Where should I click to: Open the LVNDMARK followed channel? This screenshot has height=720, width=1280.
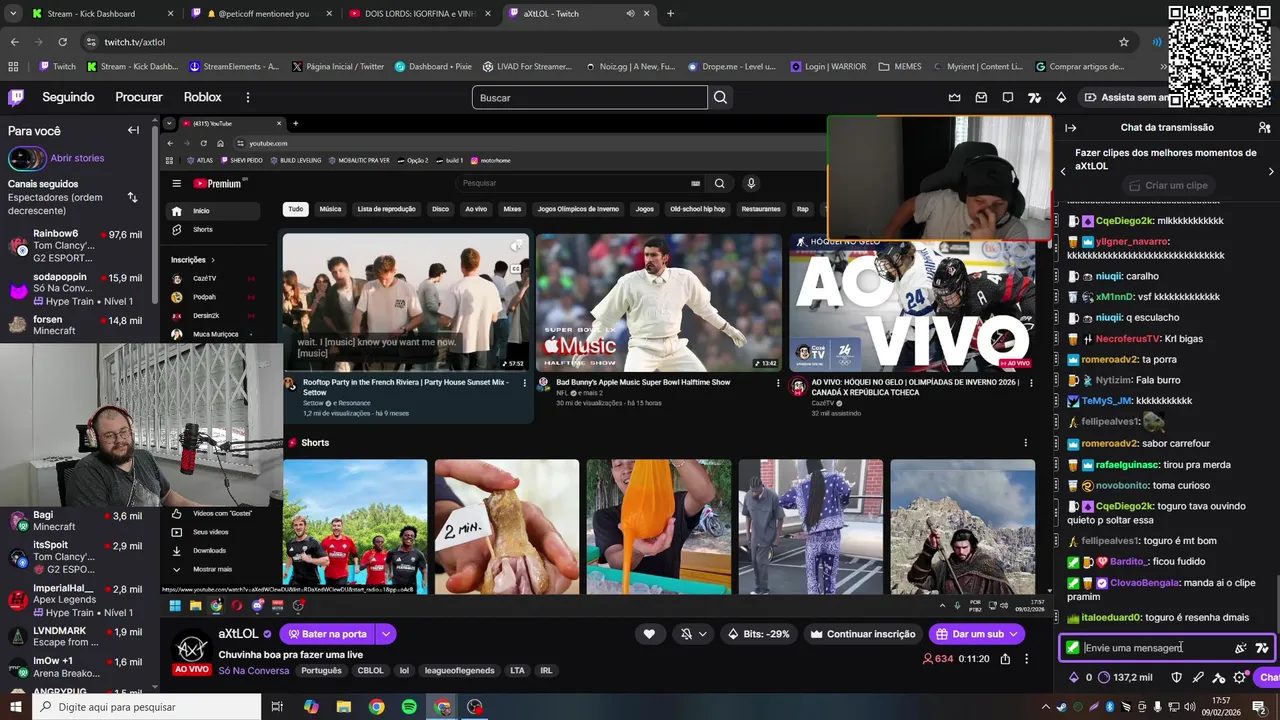point(76,636)
